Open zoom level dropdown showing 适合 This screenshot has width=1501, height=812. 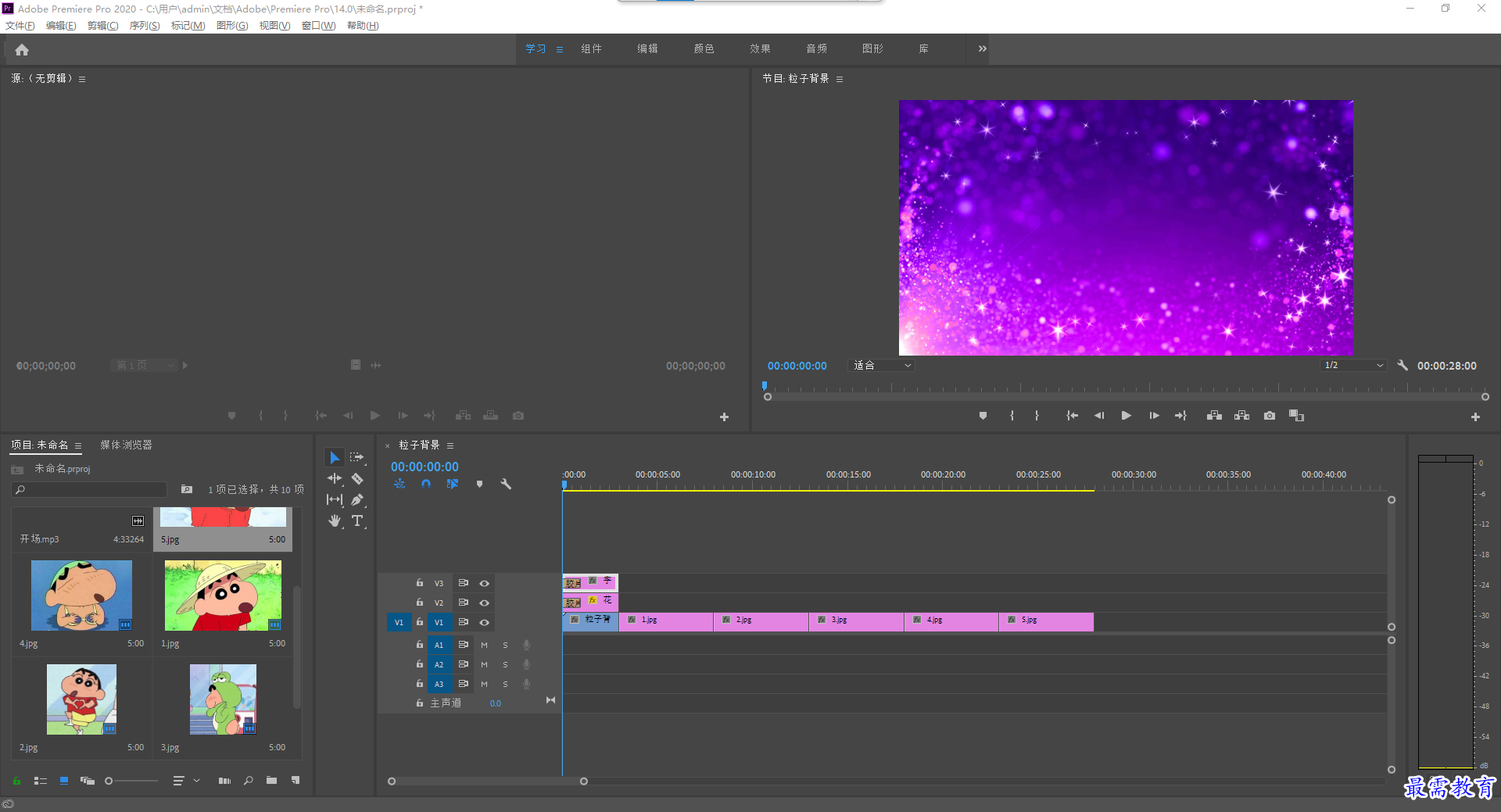pyautogui.click(x=881, y=365)
